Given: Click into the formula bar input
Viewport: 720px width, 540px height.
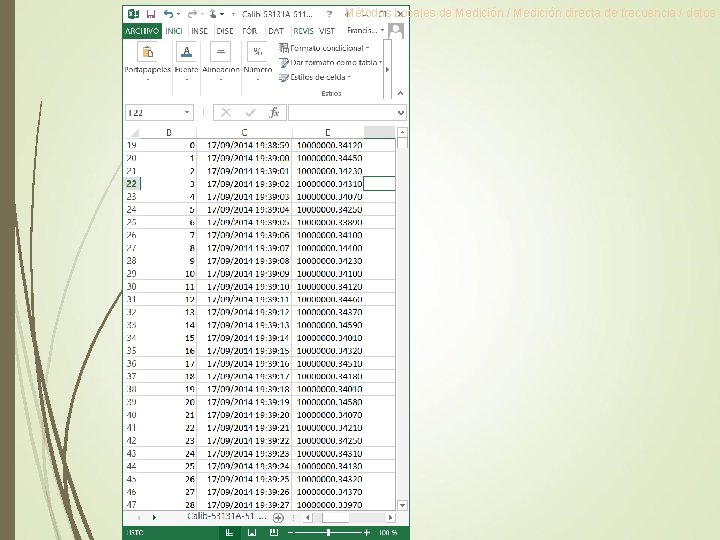Looking at the screenshot, I should click(342, 112).
